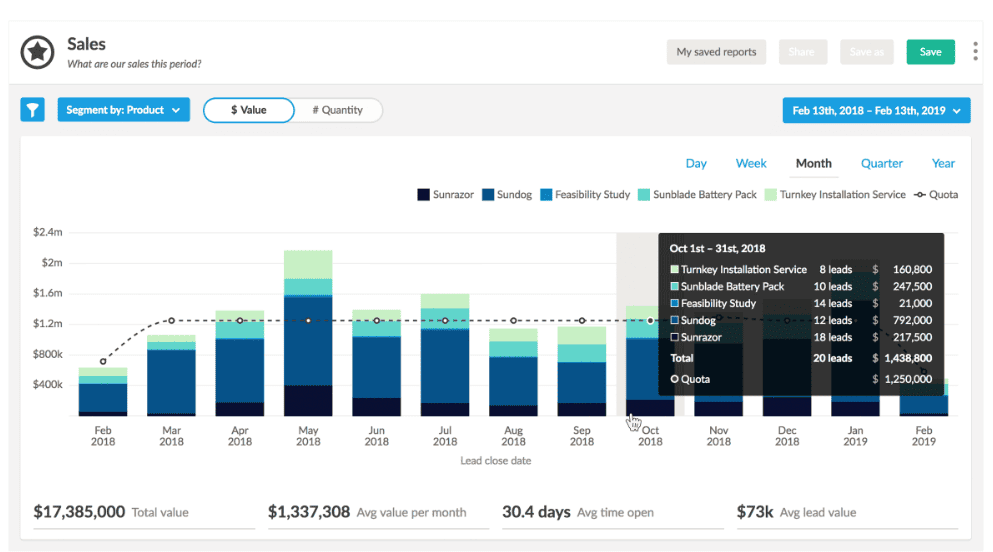Click the Quota line marker in legend
Viewport: 993px width, 552px height.
(919, 195)
